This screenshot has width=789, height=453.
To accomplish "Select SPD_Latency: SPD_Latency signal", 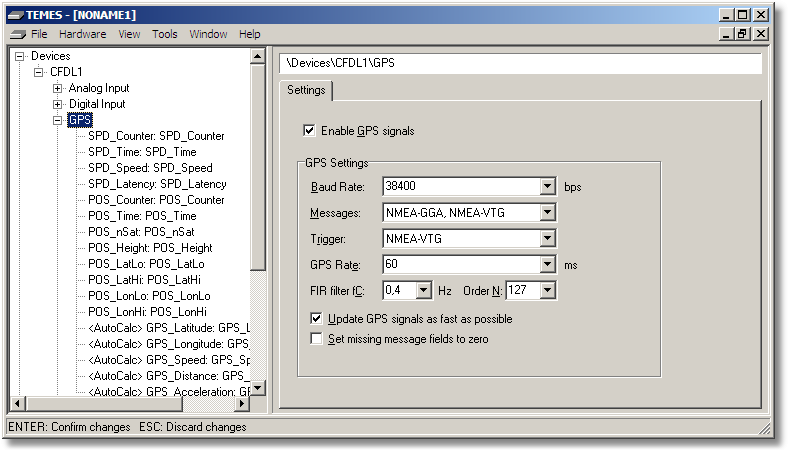I will pyautogui.click(x=157, y=184).
